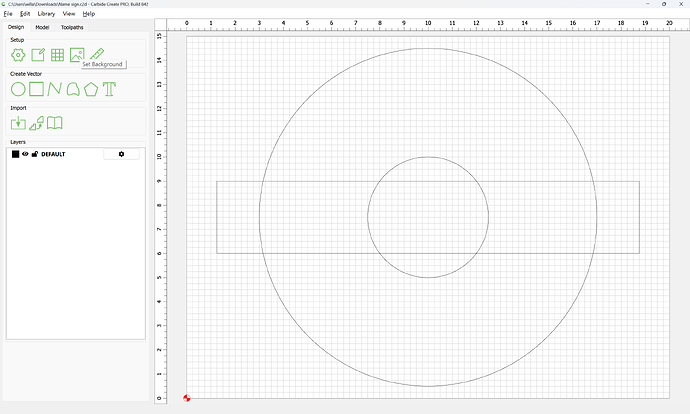
Task: Open the Library menu
Action: [x=46, y=14]
